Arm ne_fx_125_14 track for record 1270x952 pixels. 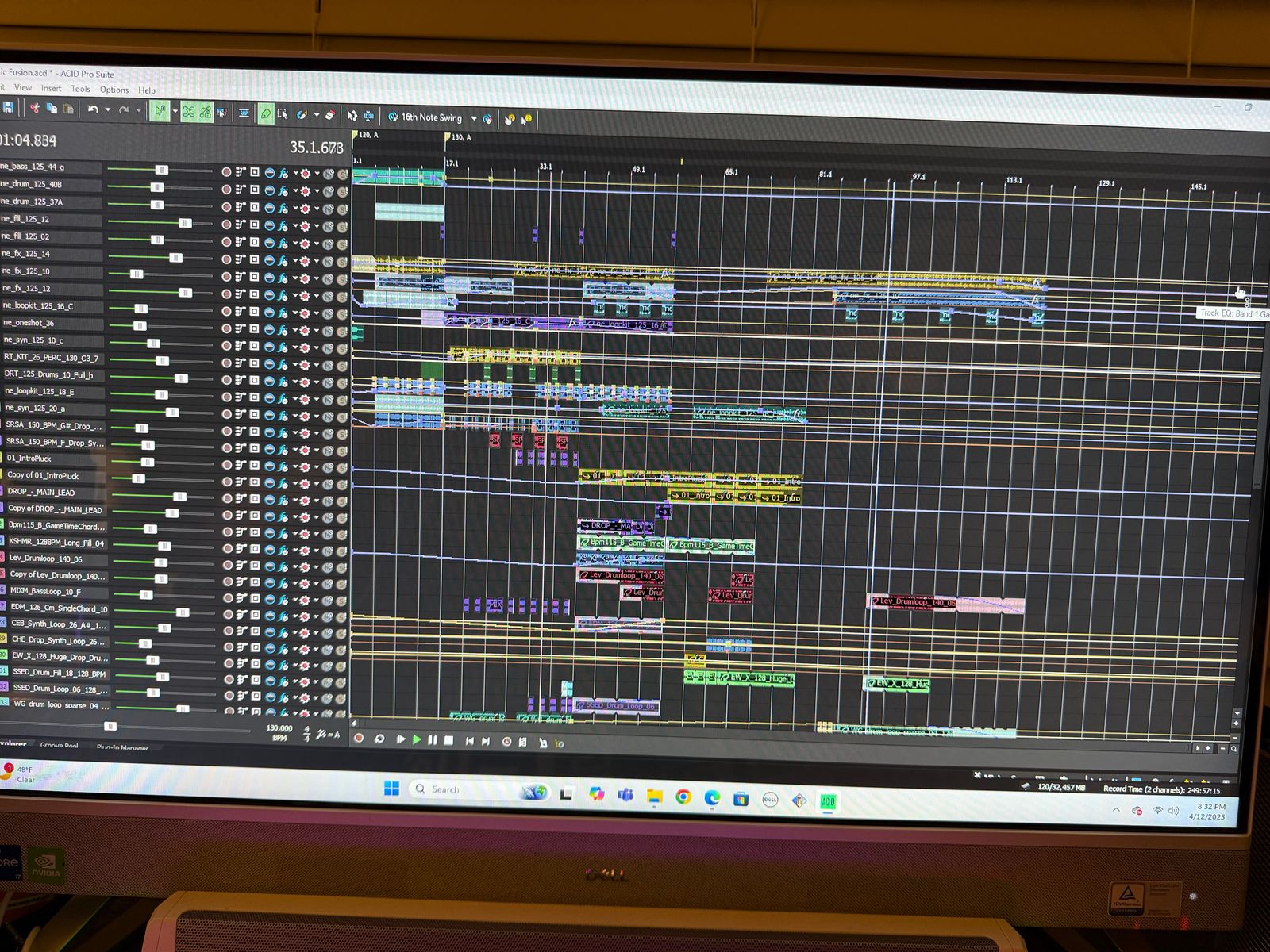(226, 259)
